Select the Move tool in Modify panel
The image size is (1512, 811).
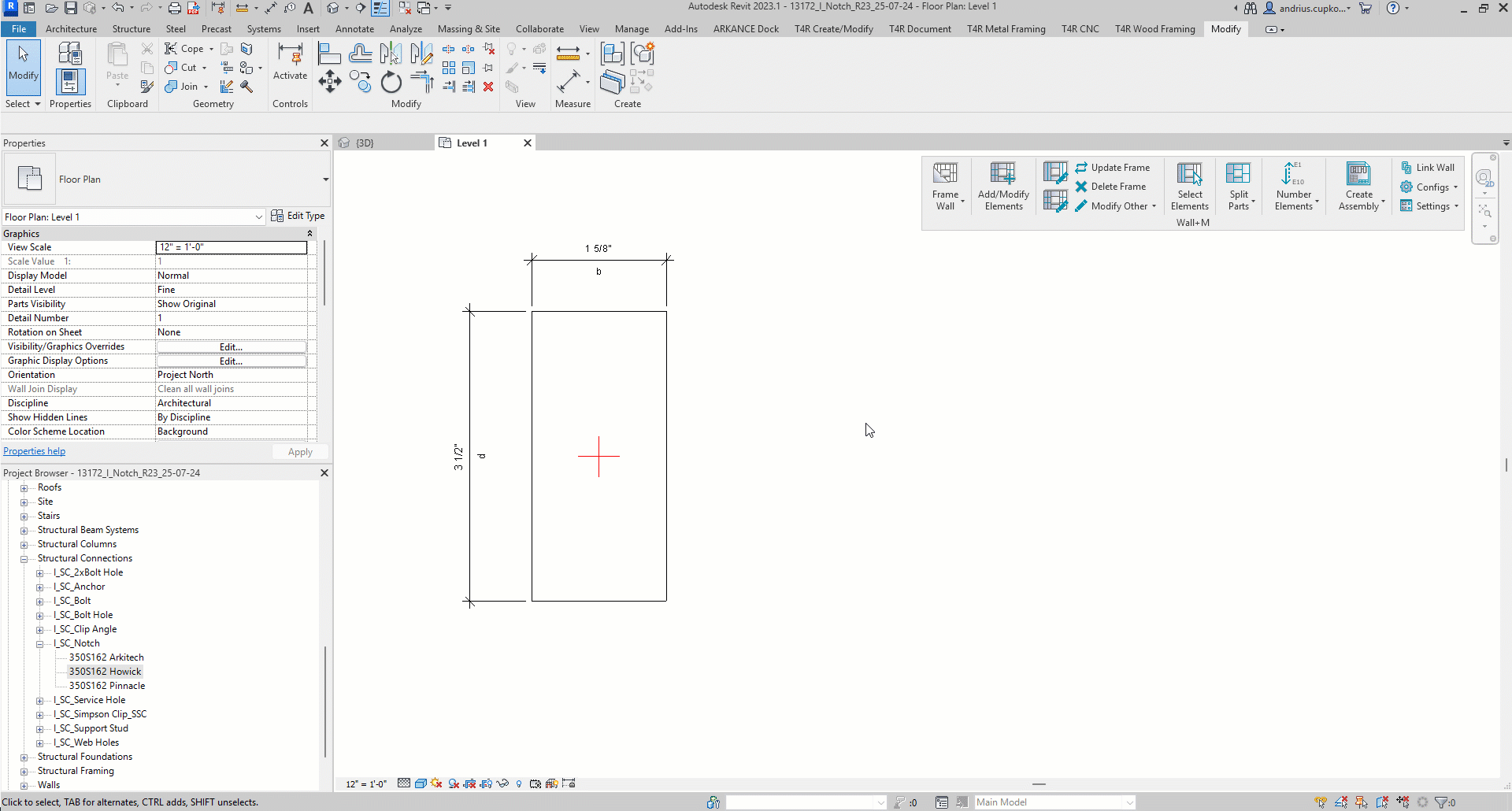coord(329,81)
